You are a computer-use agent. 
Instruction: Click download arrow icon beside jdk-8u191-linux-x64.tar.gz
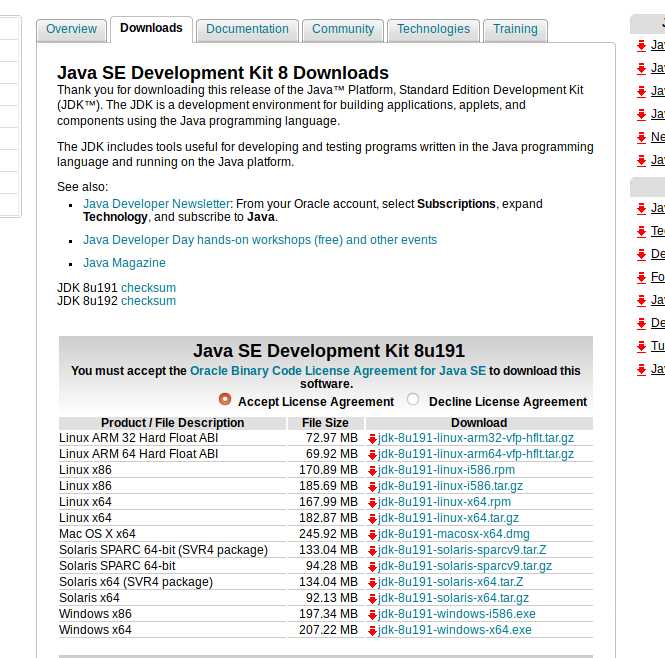[x=372, y=518]
